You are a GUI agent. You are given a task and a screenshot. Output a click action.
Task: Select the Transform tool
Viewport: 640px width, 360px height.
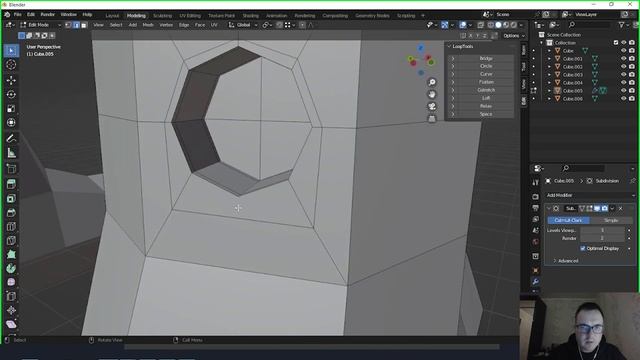(x=11, y=122)
